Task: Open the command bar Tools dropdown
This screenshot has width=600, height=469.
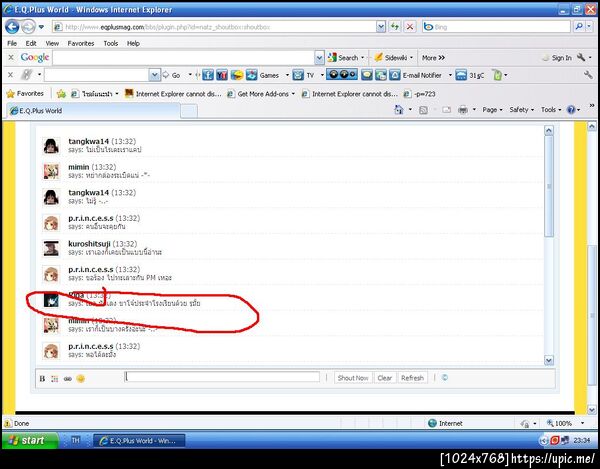Action: (x=551, y=110)
